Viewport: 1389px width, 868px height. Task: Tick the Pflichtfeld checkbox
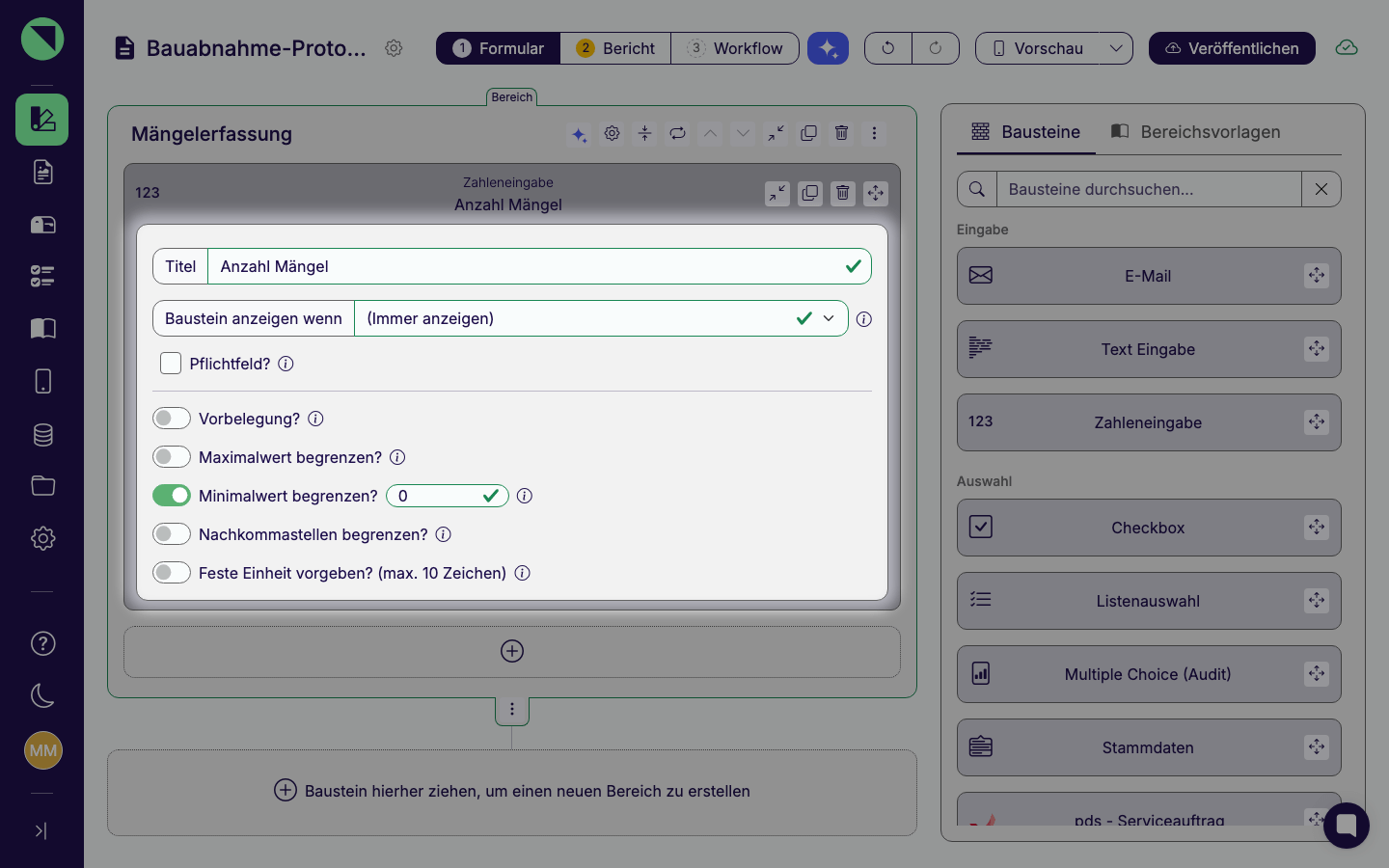click(171, 364)
